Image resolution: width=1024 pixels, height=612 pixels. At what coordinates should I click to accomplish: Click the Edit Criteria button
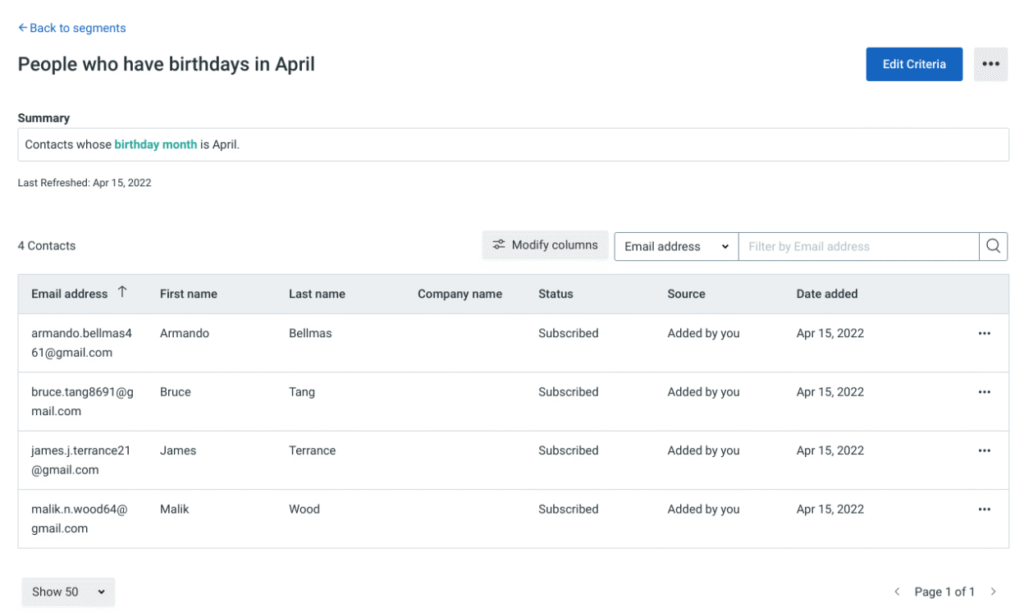tap(913, 64)
